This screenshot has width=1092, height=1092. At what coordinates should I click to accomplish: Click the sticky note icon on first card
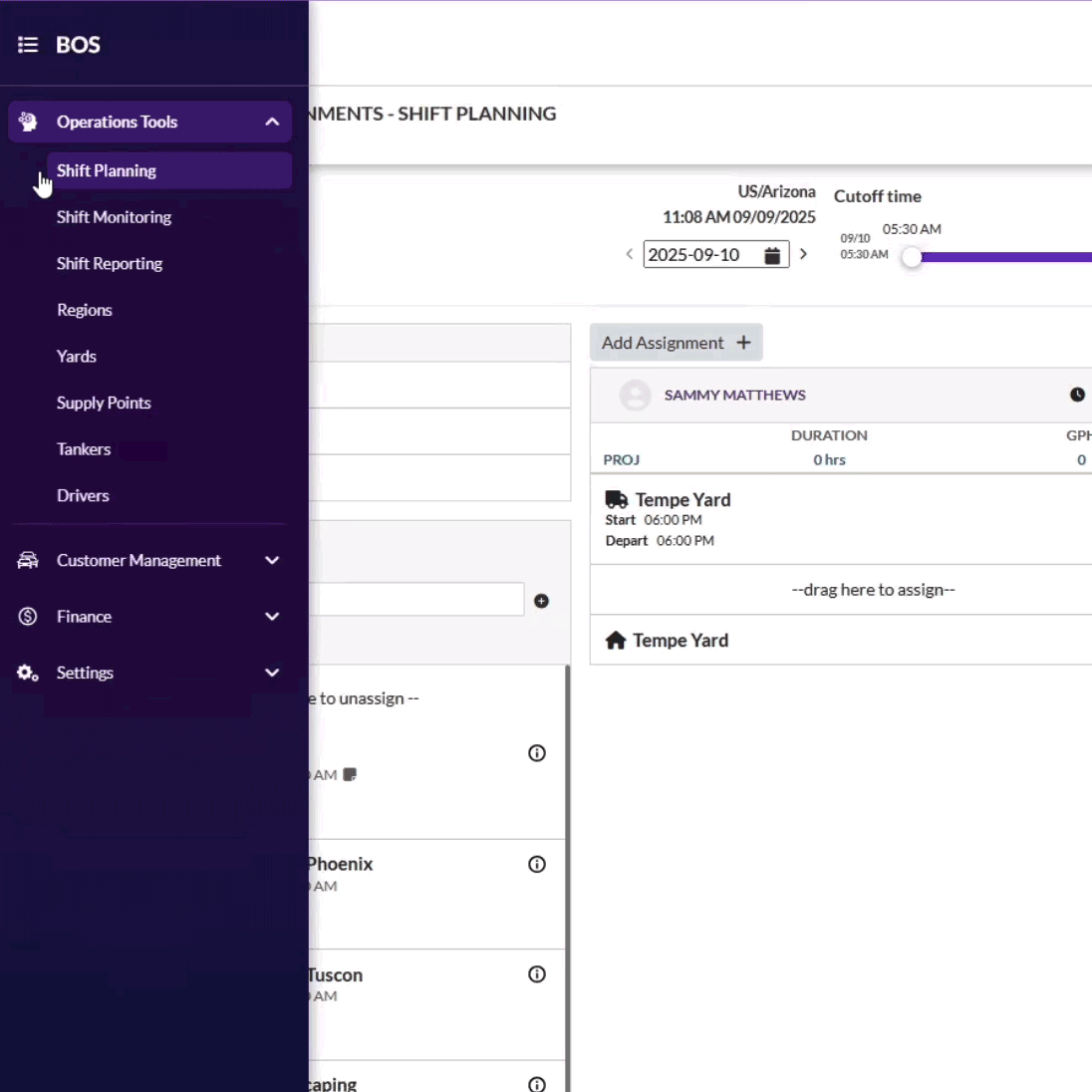click(x=351, y=774)
